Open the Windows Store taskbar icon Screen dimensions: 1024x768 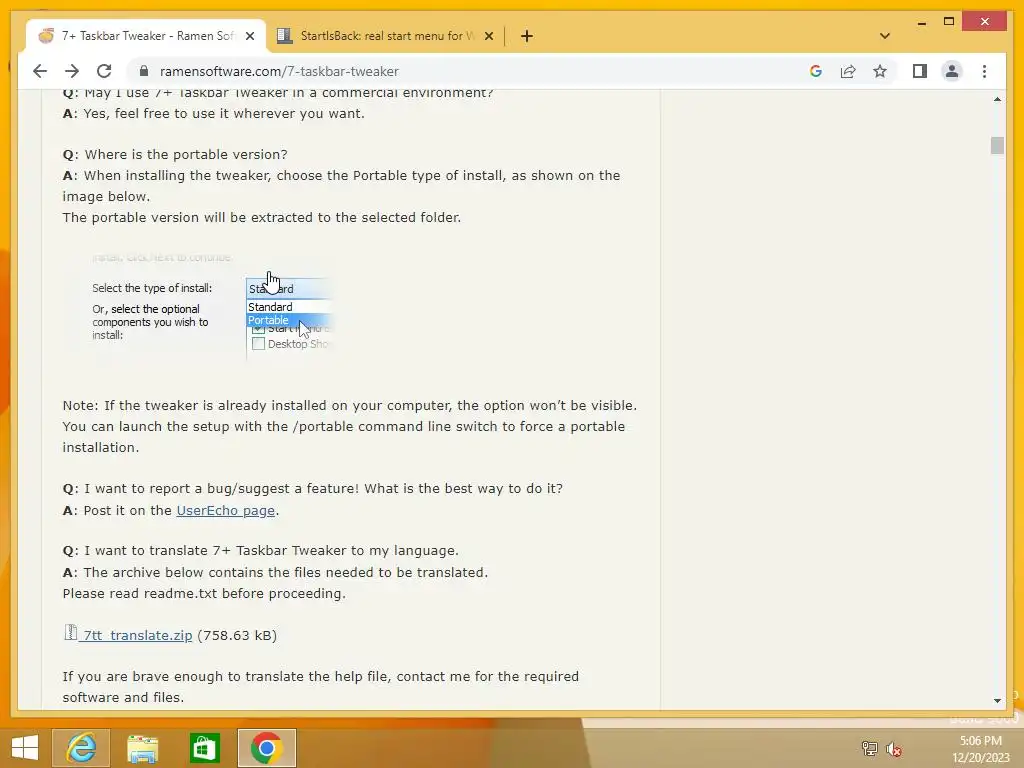point(204,748)
